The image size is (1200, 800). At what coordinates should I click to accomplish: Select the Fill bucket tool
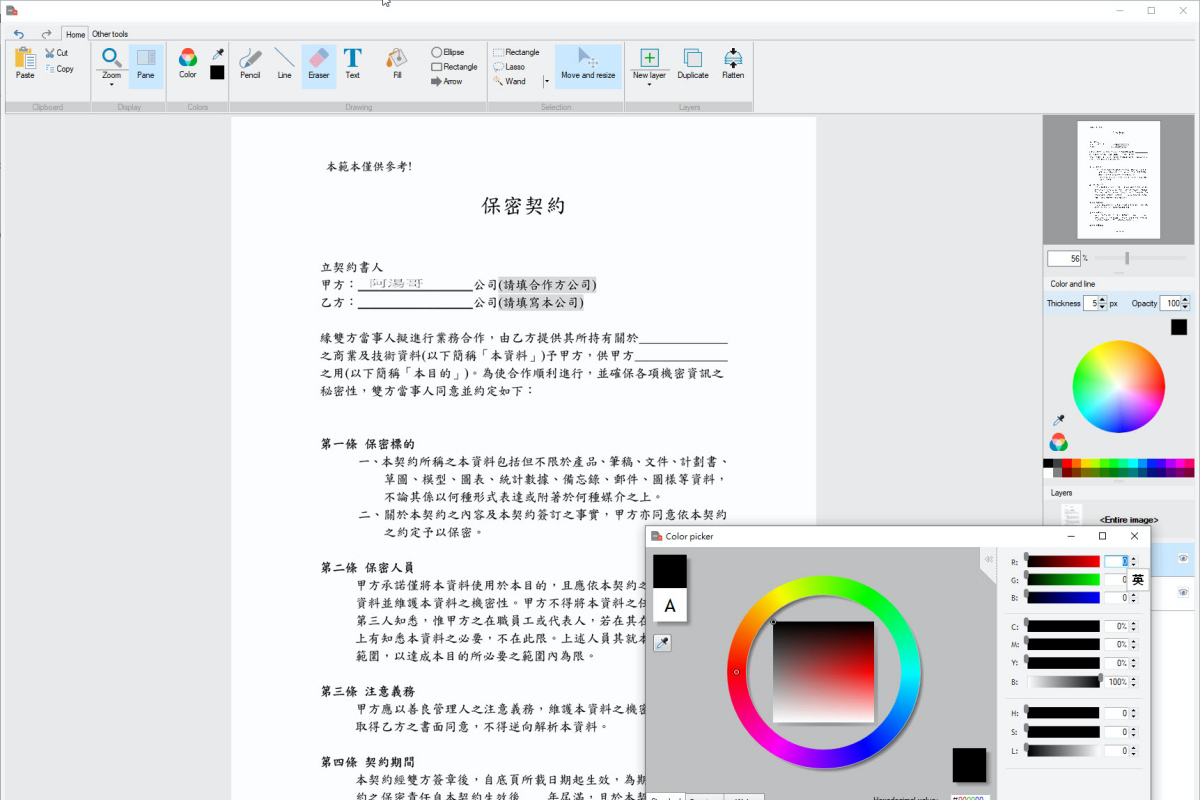[x=397, y=65]
